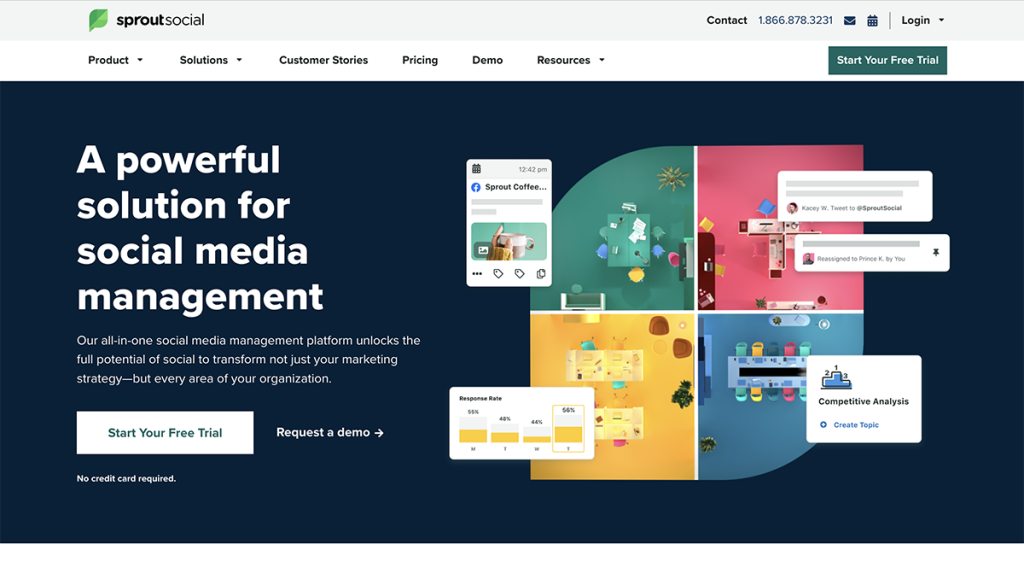
Task: Click the white Start Your Free Trial button
Action: [x=165, y=433]
